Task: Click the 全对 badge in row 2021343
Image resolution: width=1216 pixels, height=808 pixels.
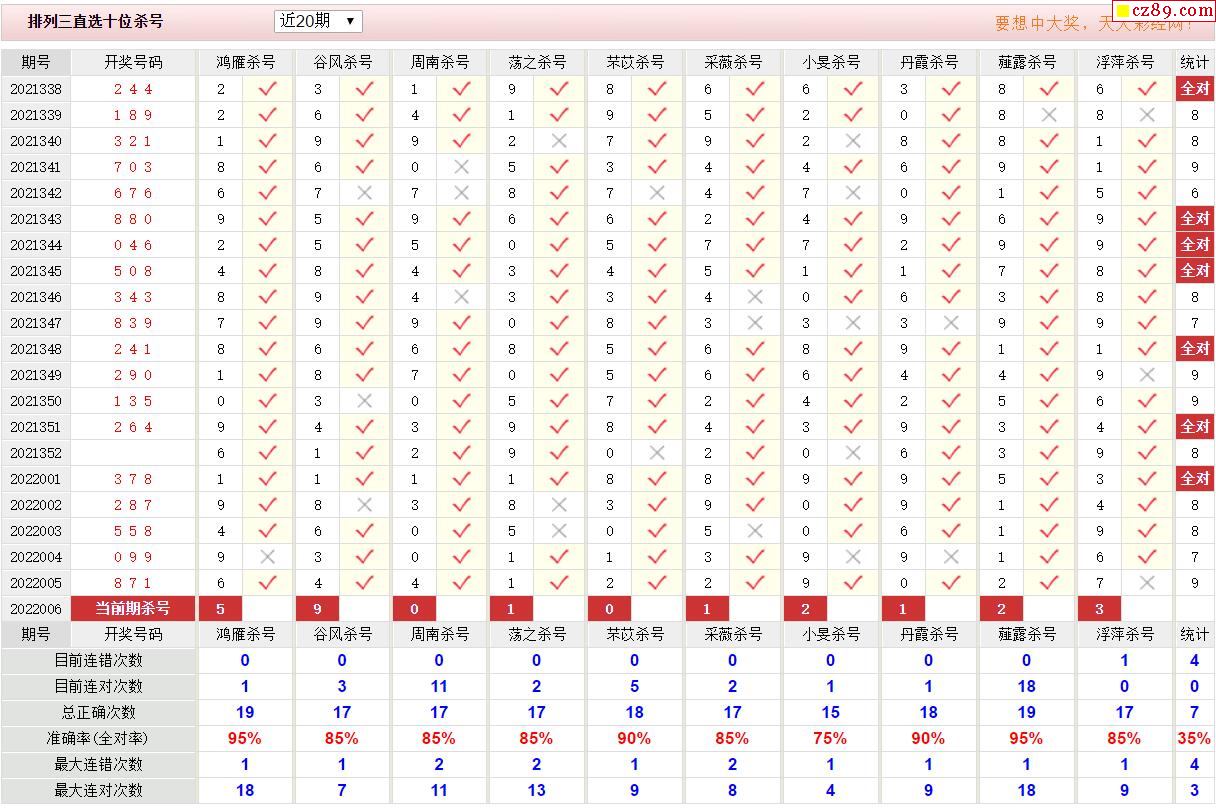Action: tap(1194, 219)
